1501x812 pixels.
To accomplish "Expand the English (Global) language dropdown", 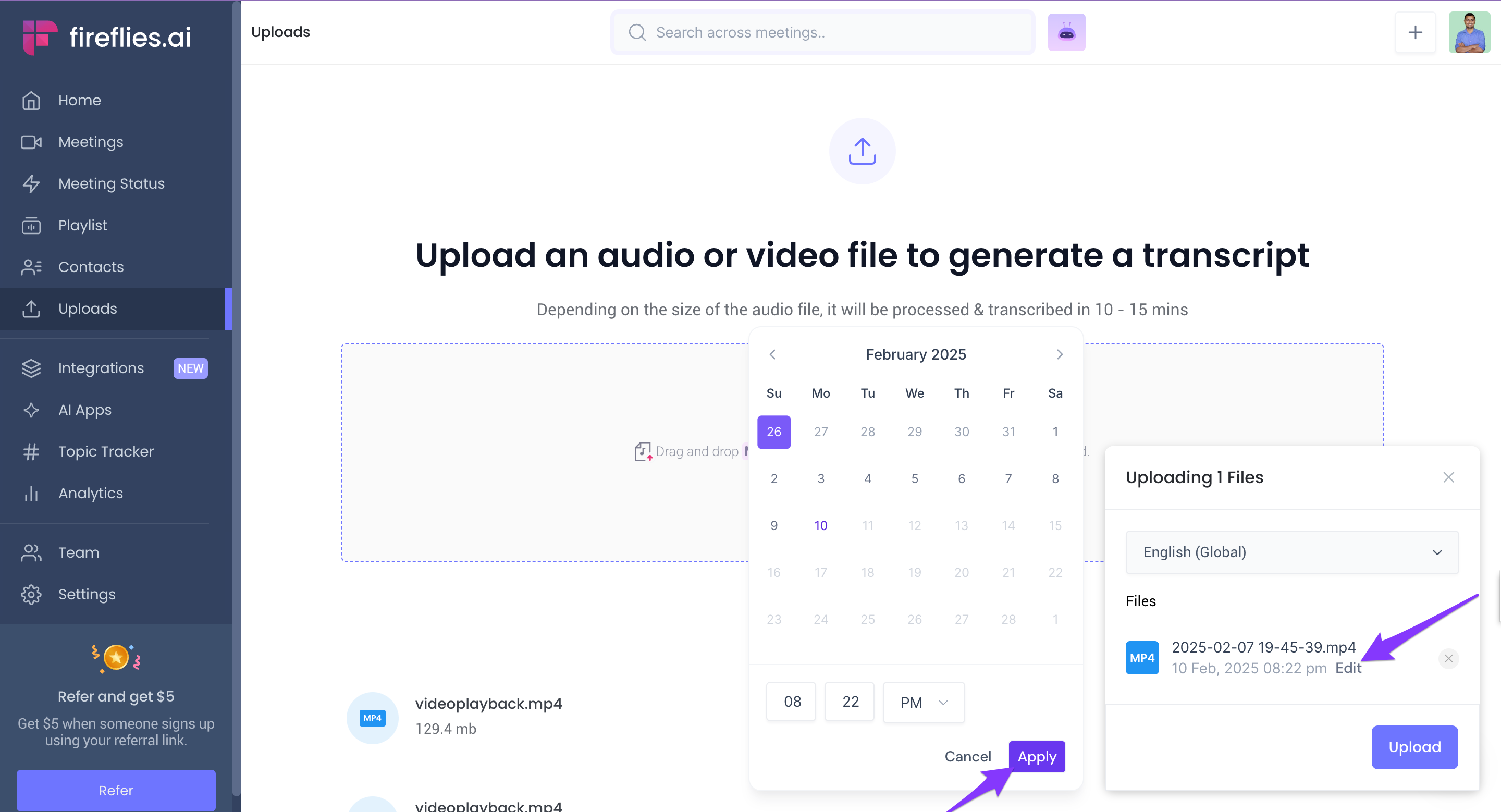I will pos(1291,551).
